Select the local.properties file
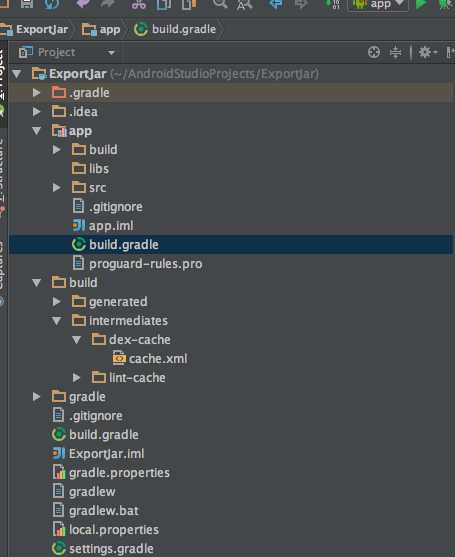This screenshot has width=455, height=557. (106, 530)
